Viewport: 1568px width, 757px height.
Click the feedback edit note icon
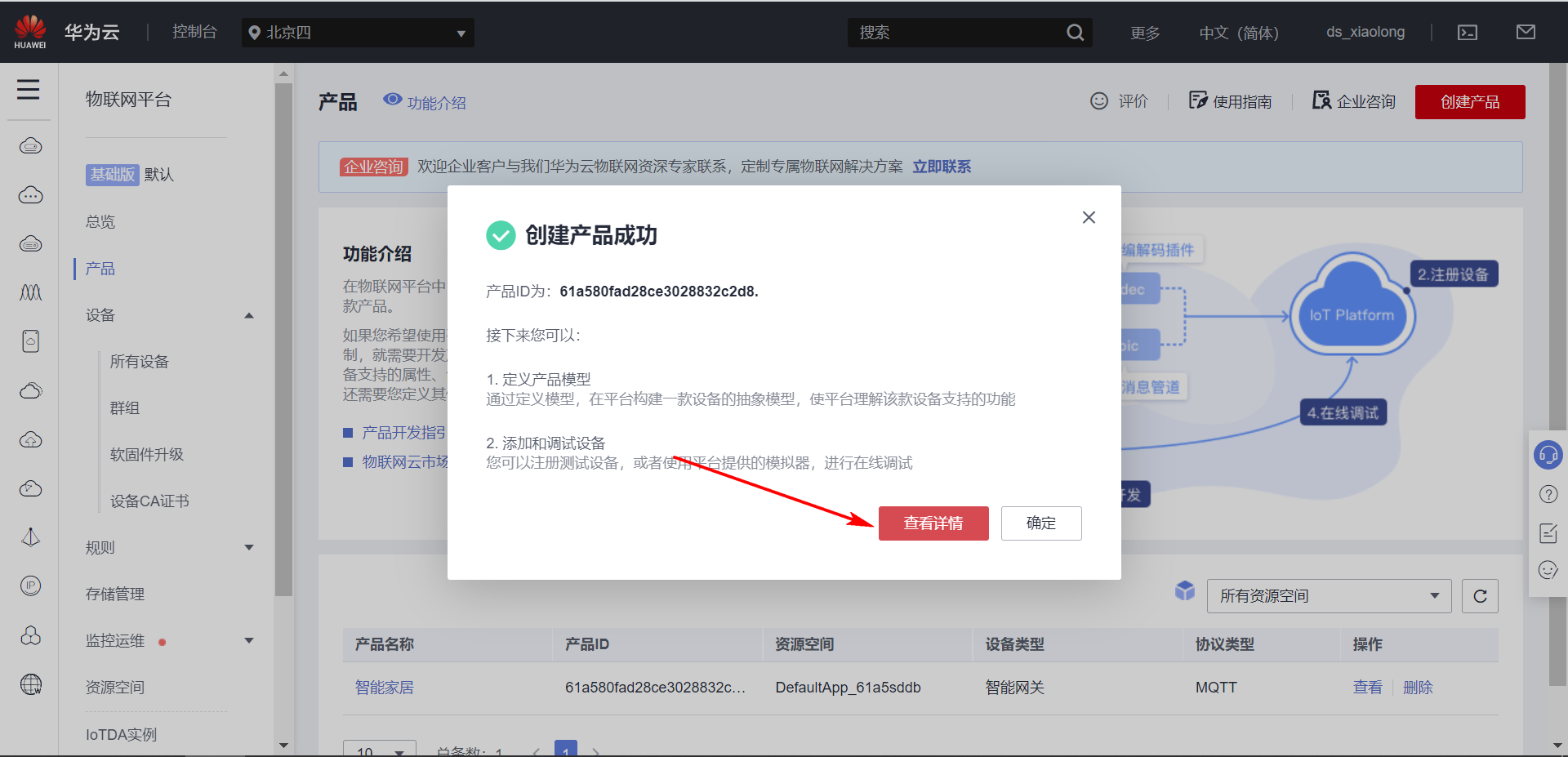(1548, 533)
